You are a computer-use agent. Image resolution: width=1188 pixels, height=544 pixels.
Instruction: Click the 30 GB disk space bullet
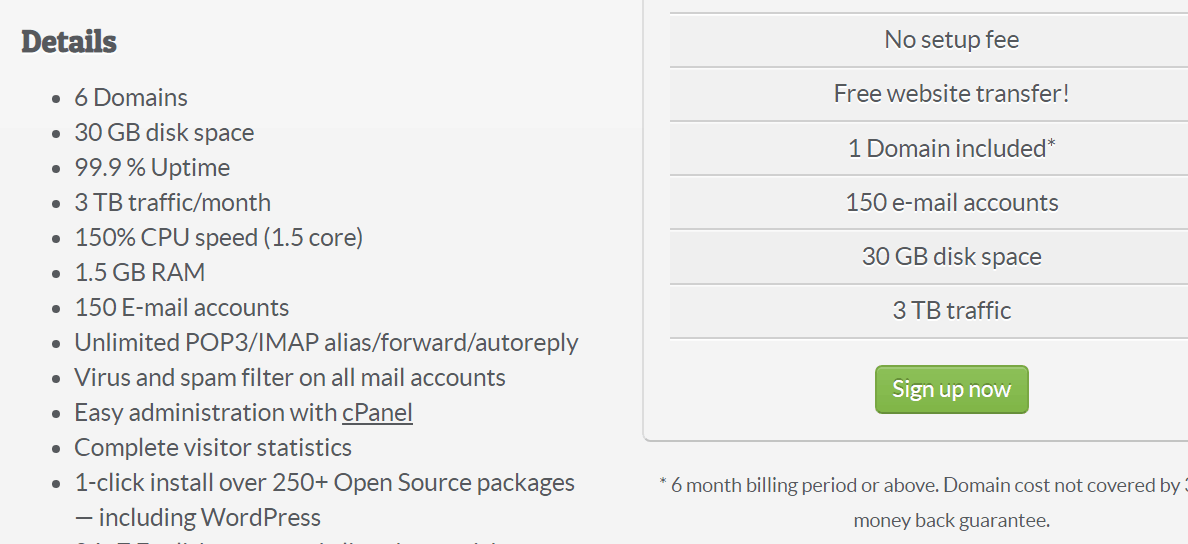[164, 132]
